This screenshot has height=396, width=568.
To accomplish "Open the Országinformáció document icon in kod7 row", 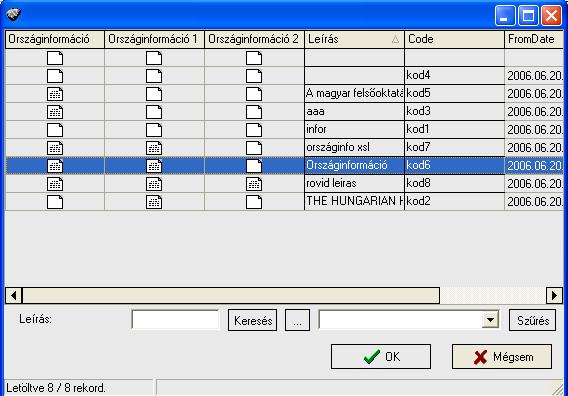I will click(55, 148).
